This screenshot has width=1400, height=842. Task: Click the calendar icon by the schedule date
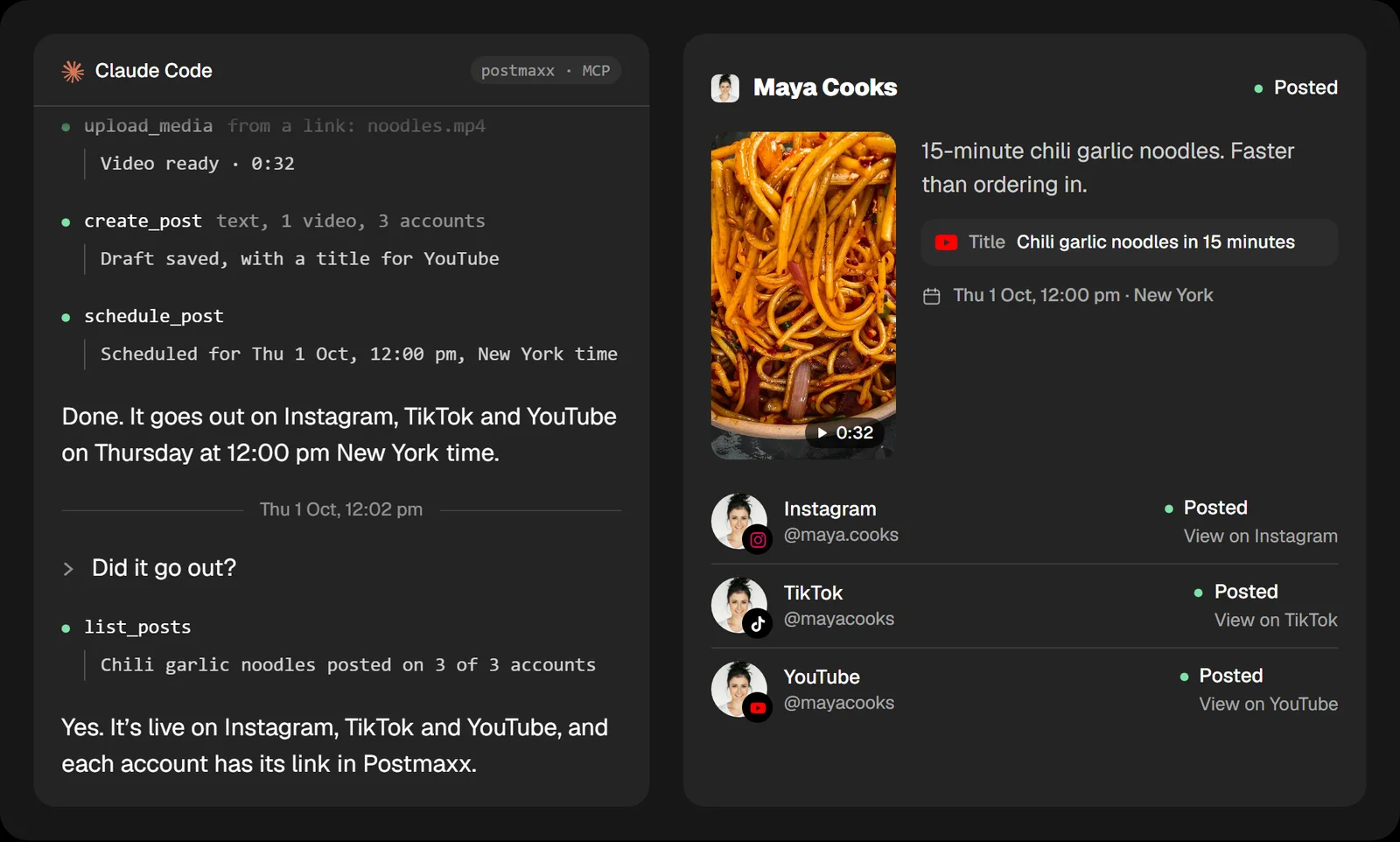tap(932, 297)
